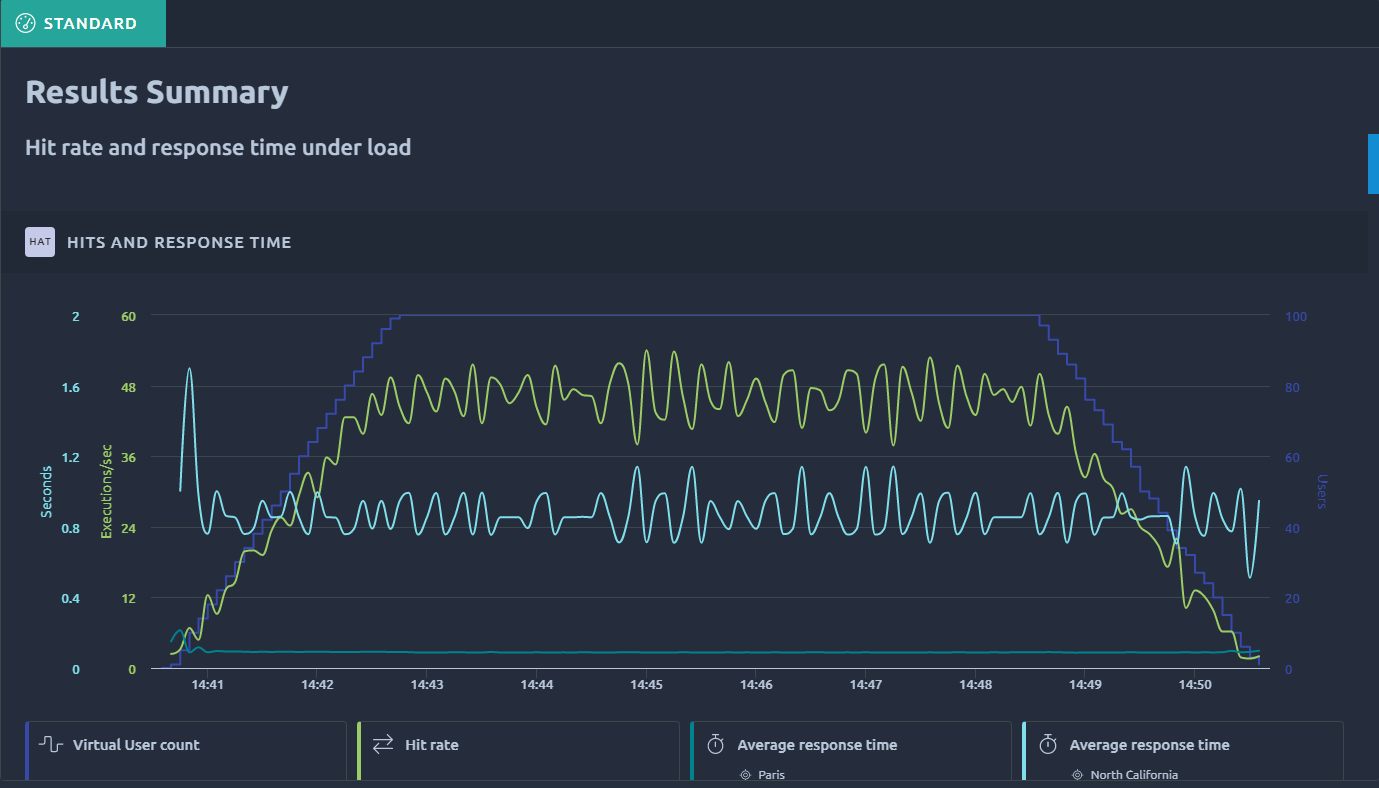Click the stopwatch icon for North California
Image resolution: width=1379 pixels, height=788 pixels.
point(1047,744)
